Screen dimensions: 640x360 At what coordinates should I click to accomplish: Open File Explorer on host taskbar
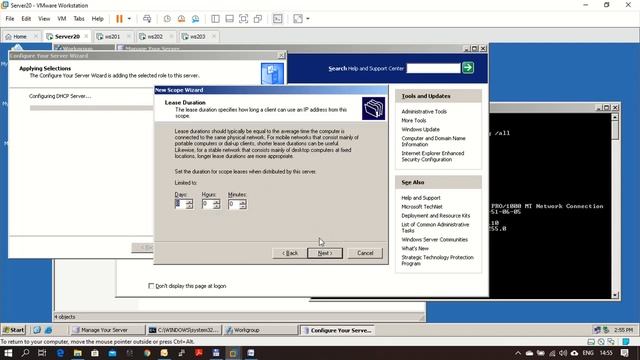(x=78, y=353)
